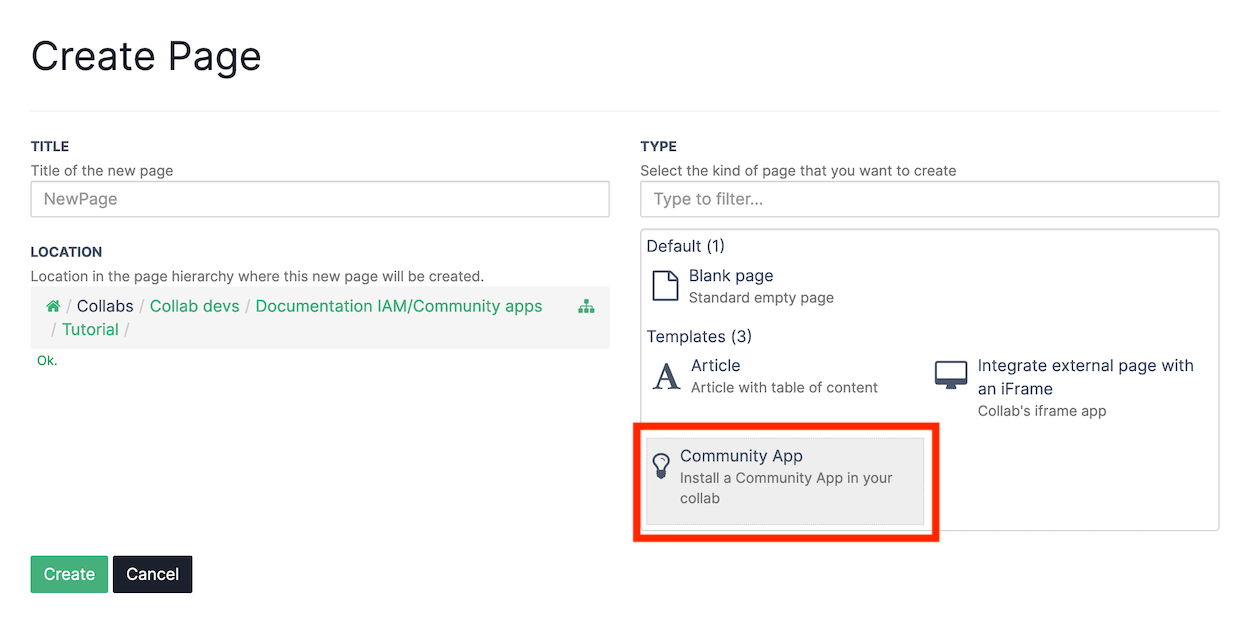Viewport: 1250px width, 617px height.
Task: Click the Blank page document icon
Action: coord(665,286)
